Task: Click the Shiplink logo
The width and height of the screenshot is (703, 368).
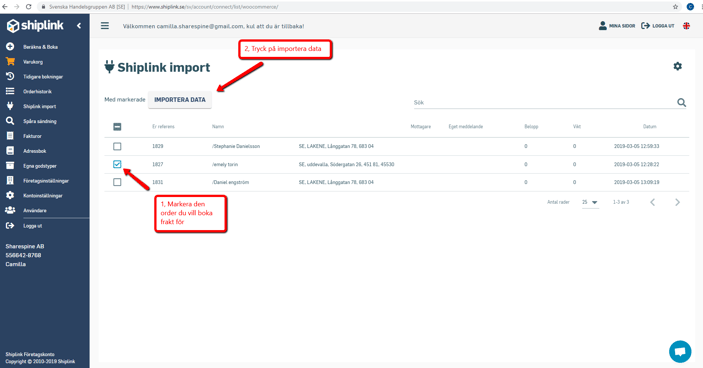Action: pos(35,26)
